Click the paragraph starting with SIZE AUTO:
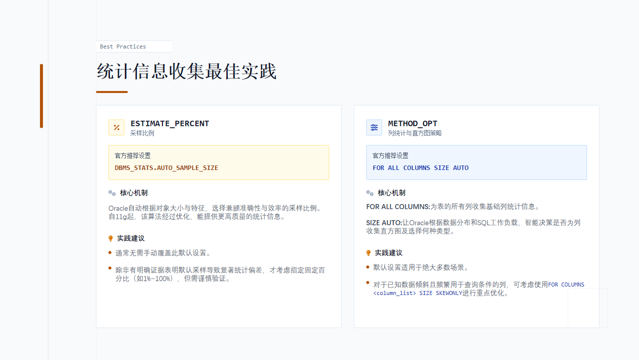The image size is (639, 360). pyautogui.click(x=473, y=227)
